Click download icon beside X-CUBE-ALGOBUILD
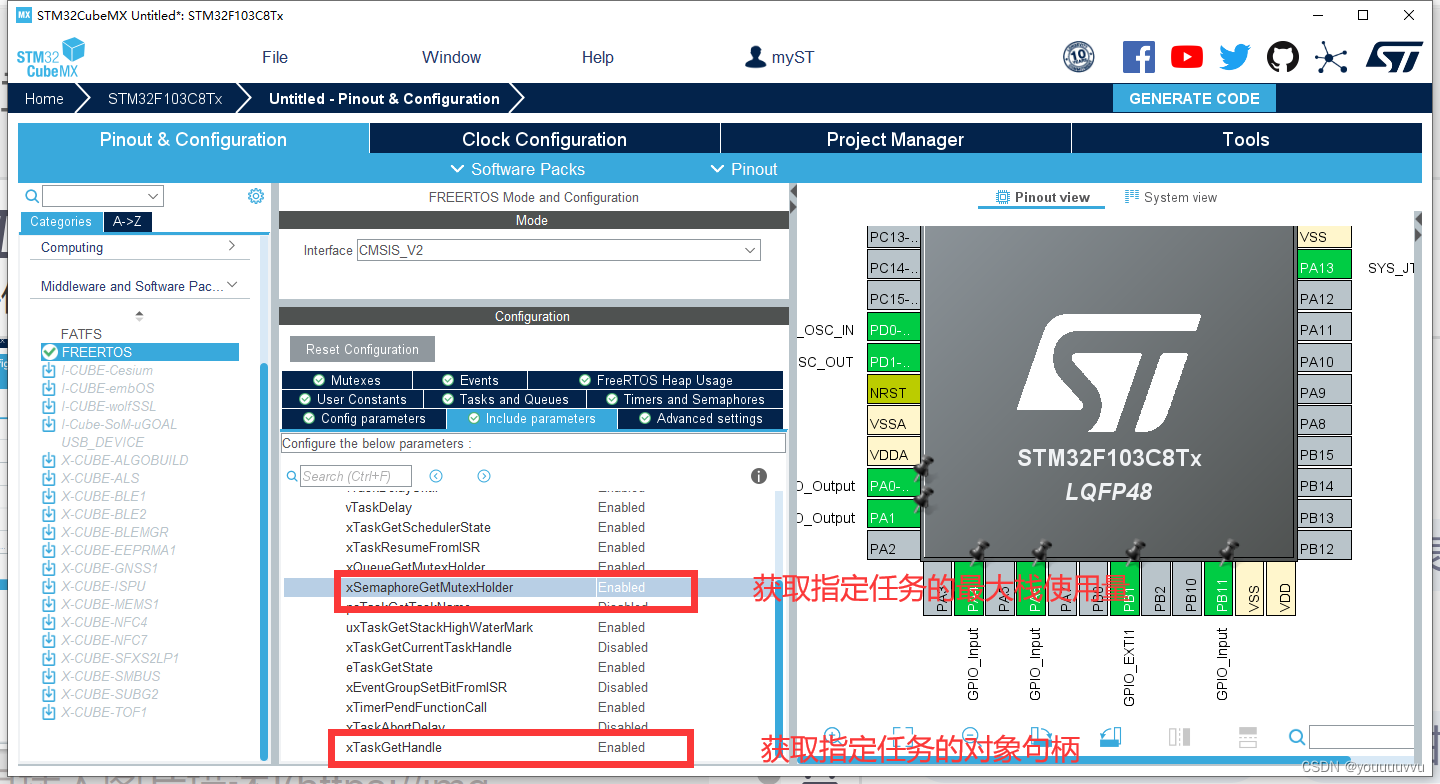This screenshot has height=784, width=1440. point(48,460)
